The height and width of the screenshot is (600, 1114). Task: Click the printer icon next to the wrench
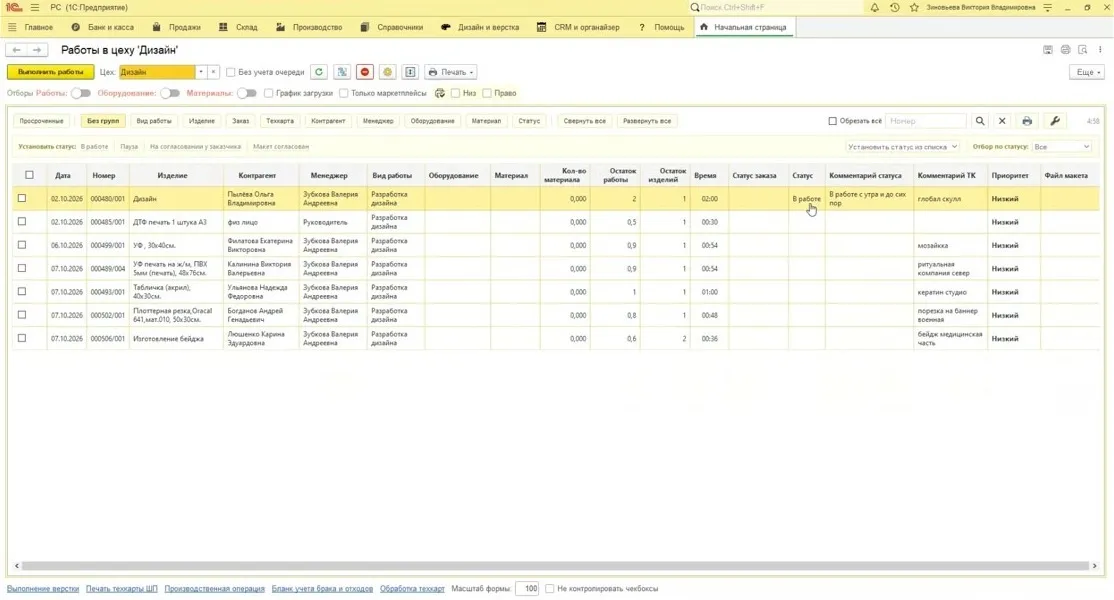point(1027,121)
